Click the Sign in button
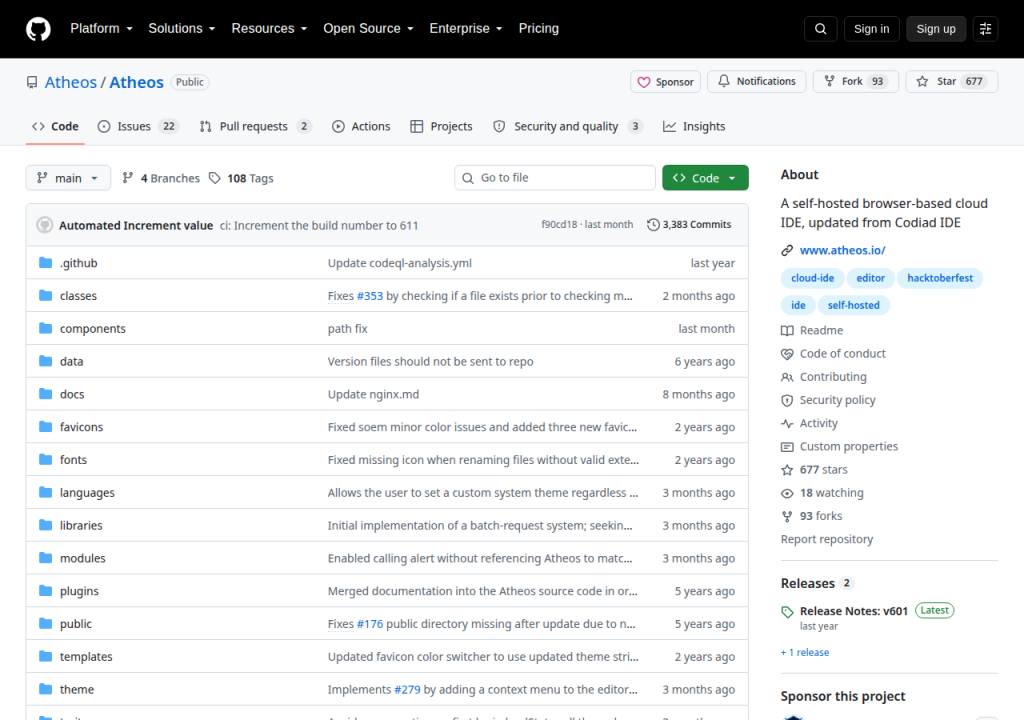The height and width of the screenshot is (720, 1024). pos(871,29)
